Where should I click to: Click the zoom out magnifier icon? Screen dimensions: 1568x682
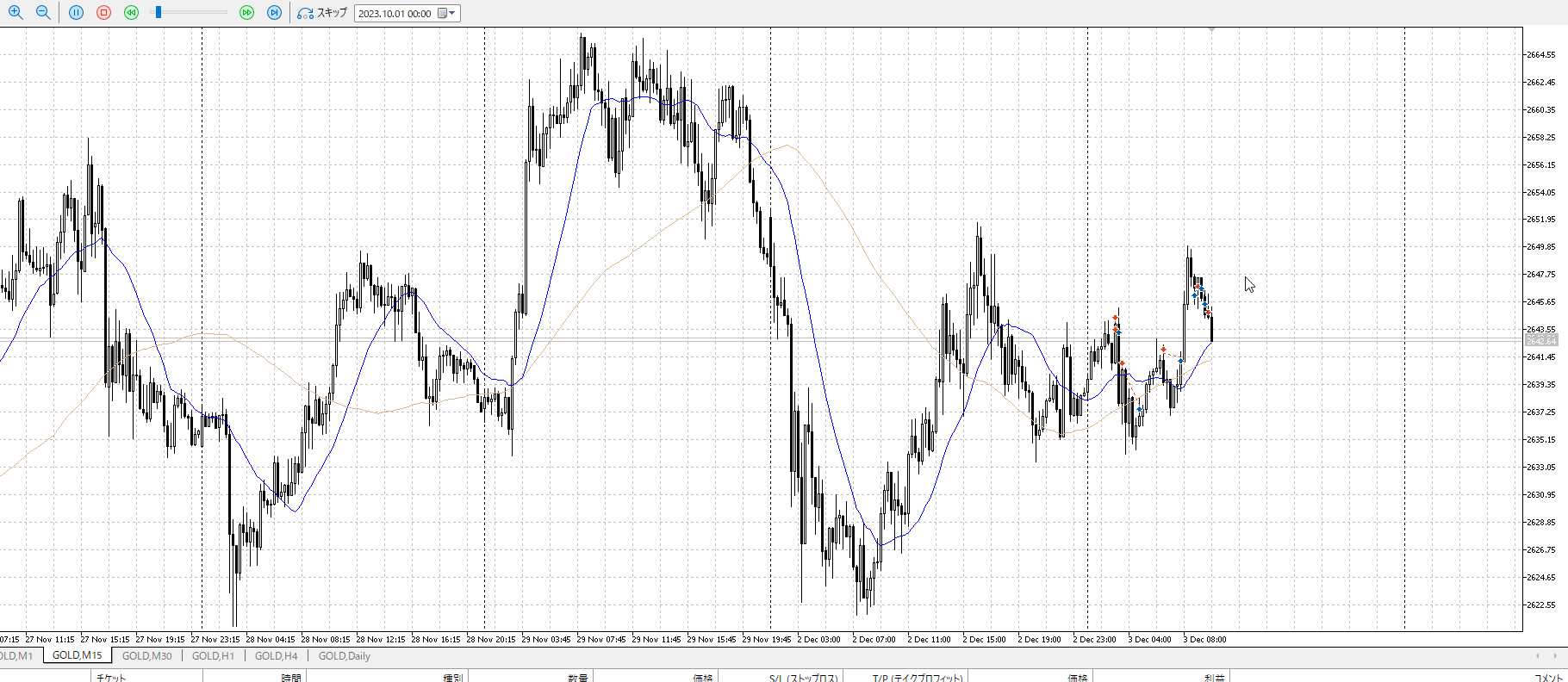coord(43,13)
